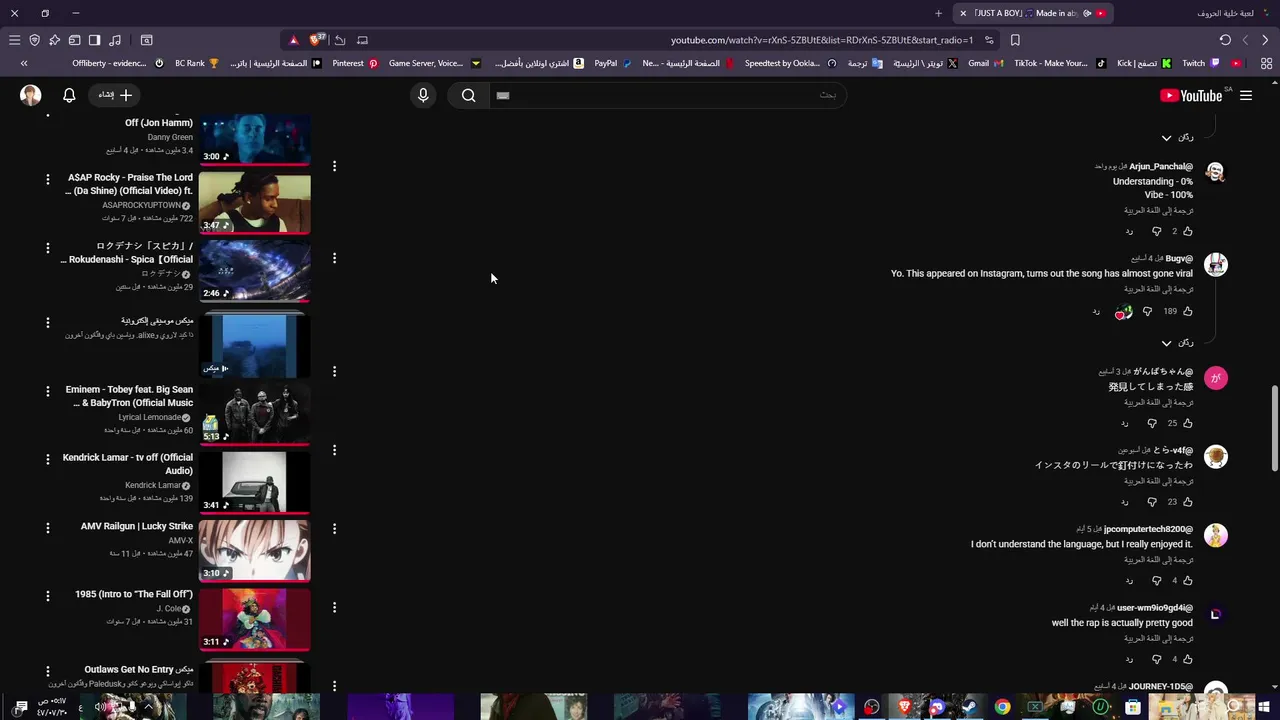This screenshot has height=720, width=1280.
Task: Like jpcomputertech8200's comment
Action: (1188, 580)
